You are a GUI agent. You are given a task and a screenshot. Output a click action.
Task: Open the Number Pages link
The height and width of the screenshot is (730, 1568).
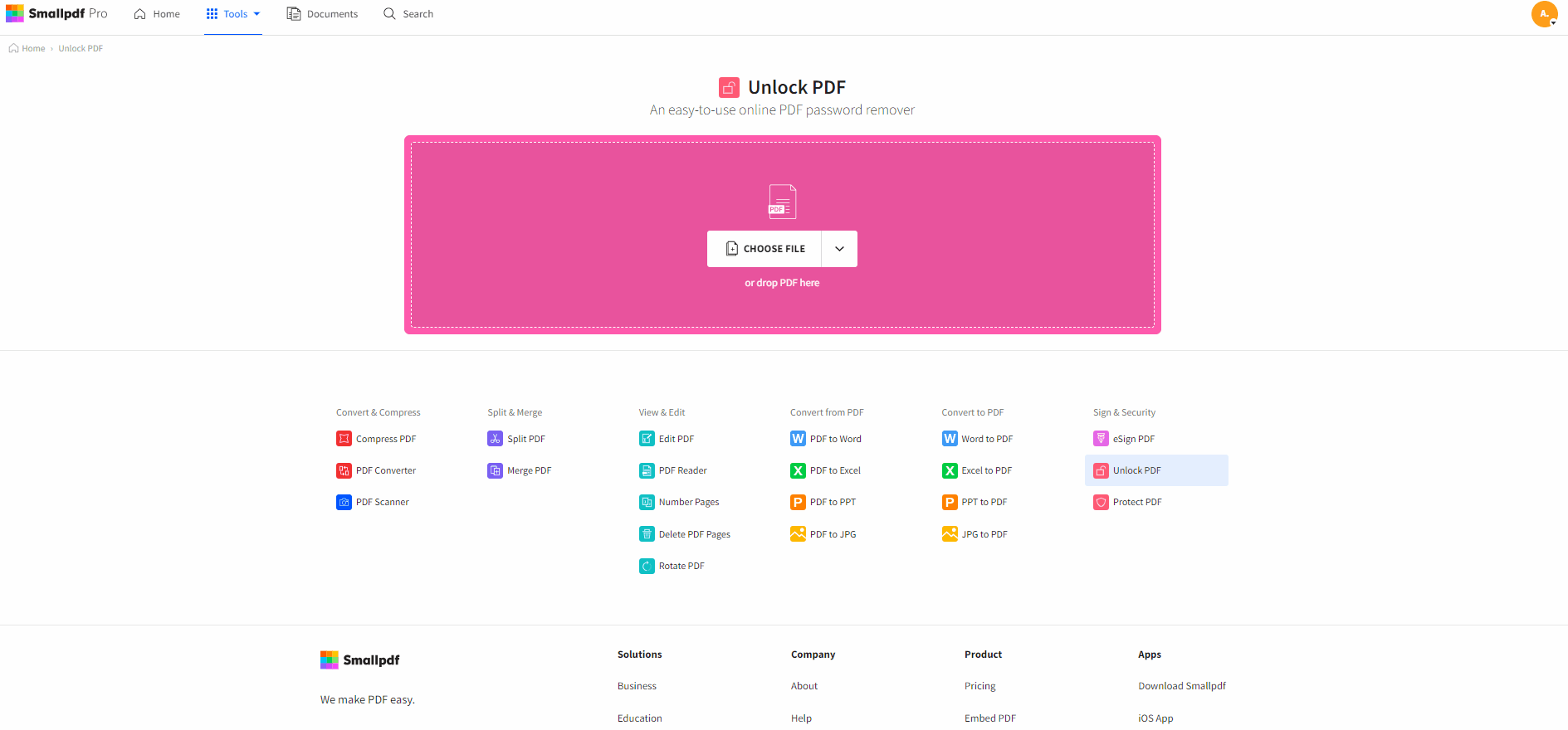tap(689, 502)
